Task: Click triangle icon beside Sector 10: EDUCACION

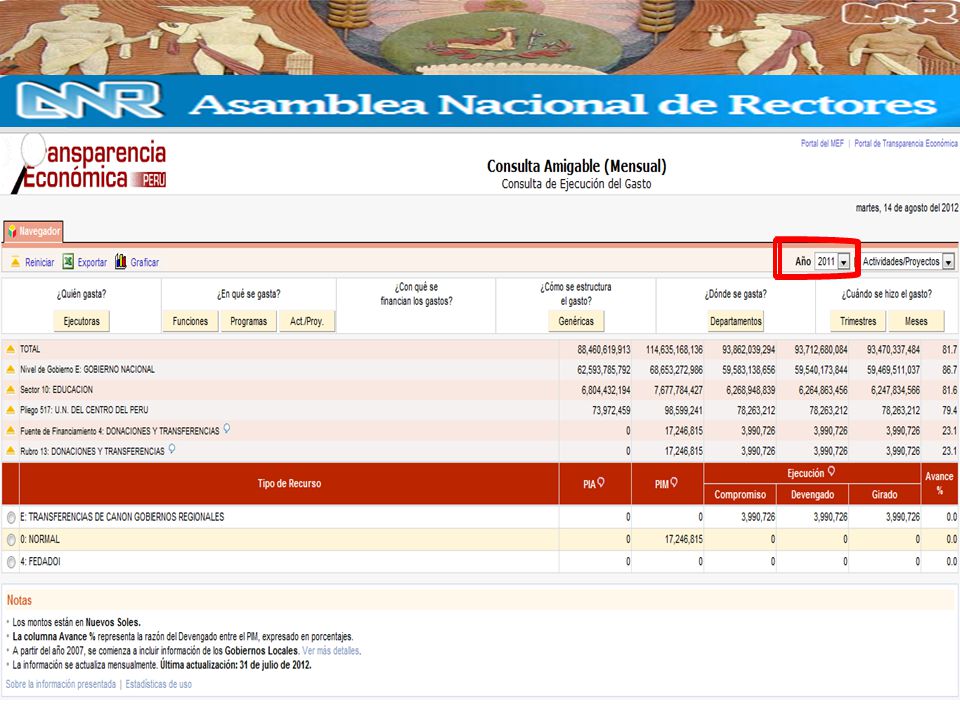Action: tap(10, 389)
